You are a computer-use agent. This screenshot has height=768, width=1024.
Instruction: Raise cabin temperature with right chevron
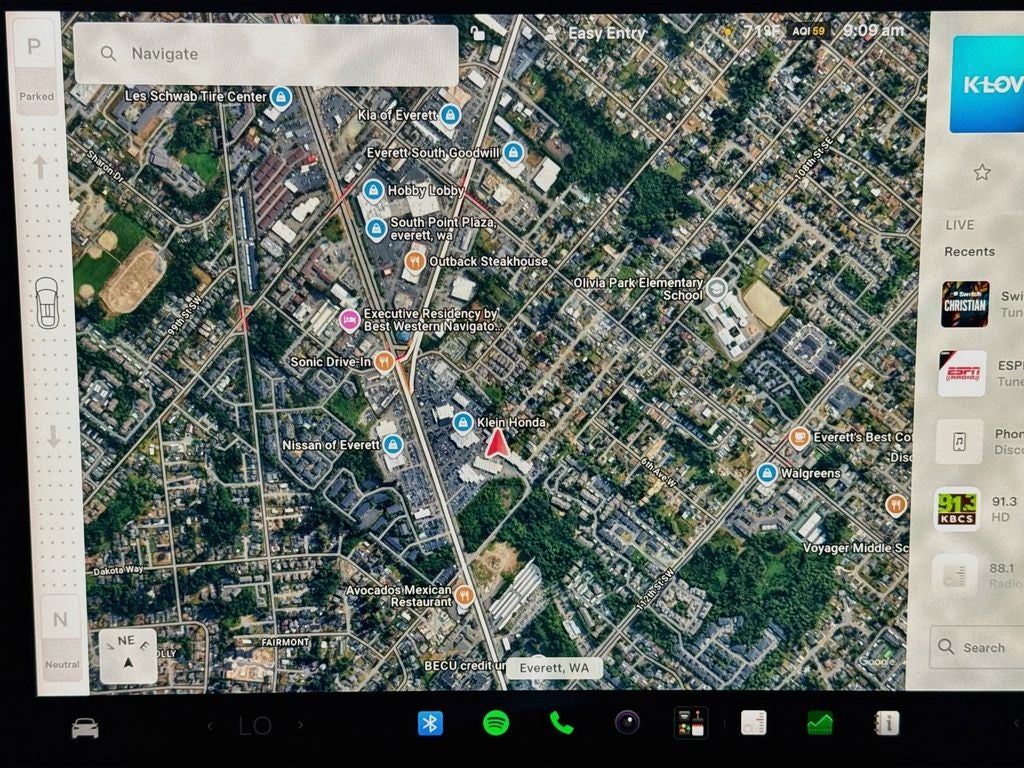pos(300,725)
